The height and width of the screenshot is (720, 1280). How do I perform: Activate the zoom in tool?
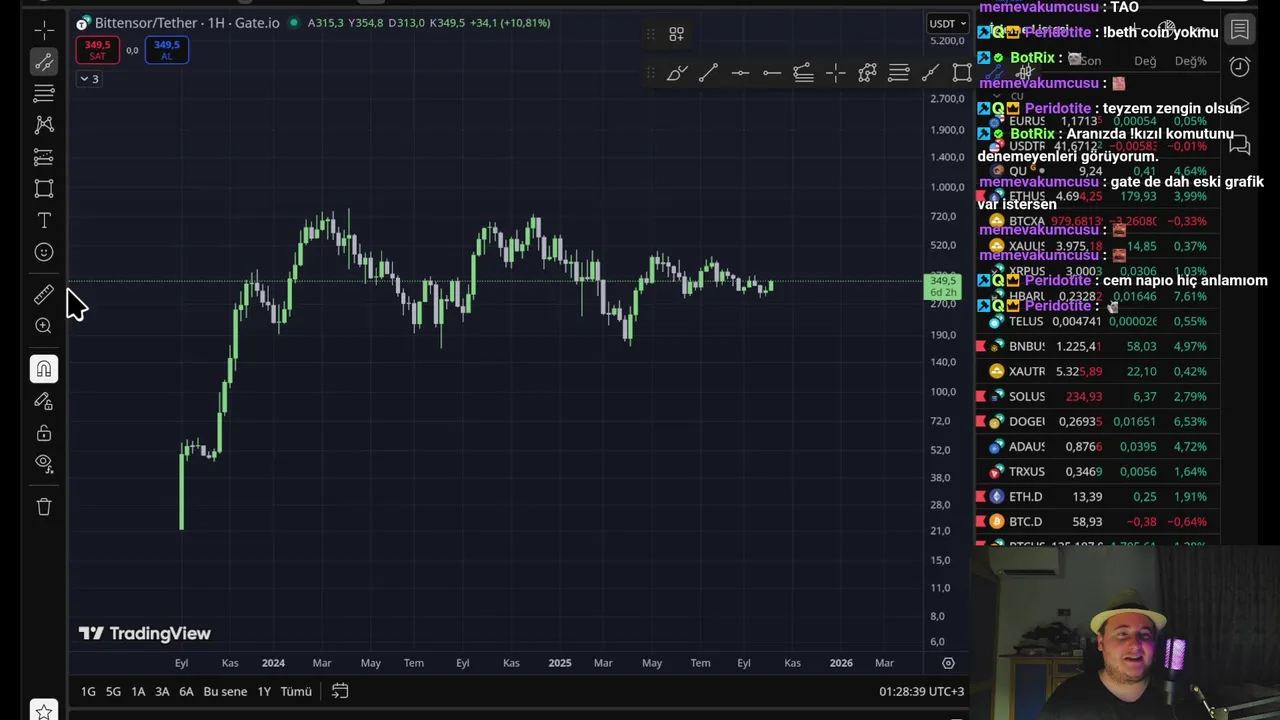click(44, 326)
